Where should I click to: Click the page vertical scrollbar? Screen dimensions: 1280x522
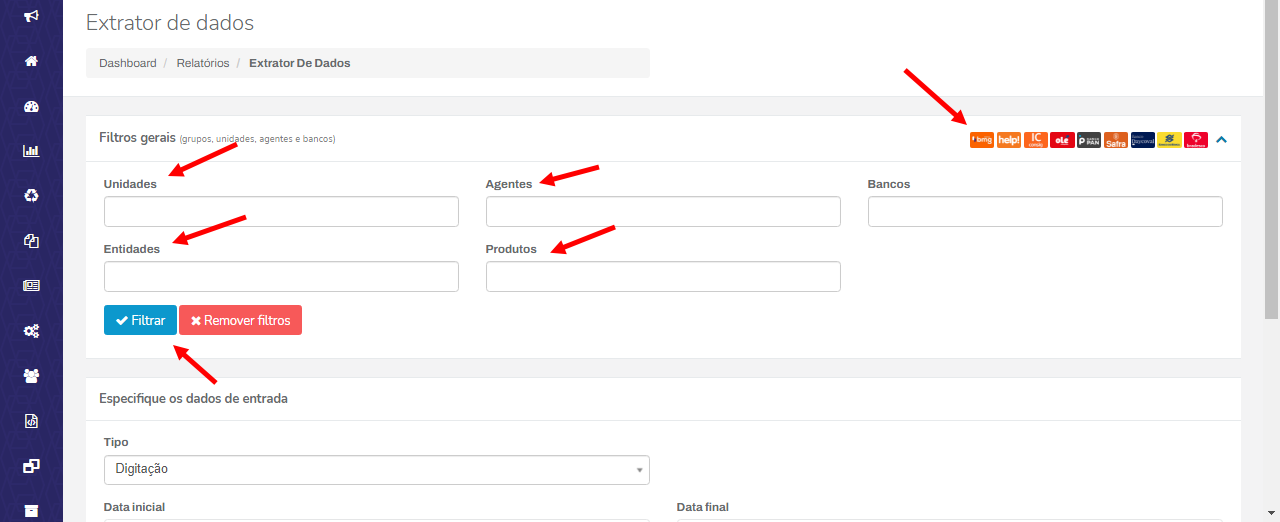[x=1272, y=160]
